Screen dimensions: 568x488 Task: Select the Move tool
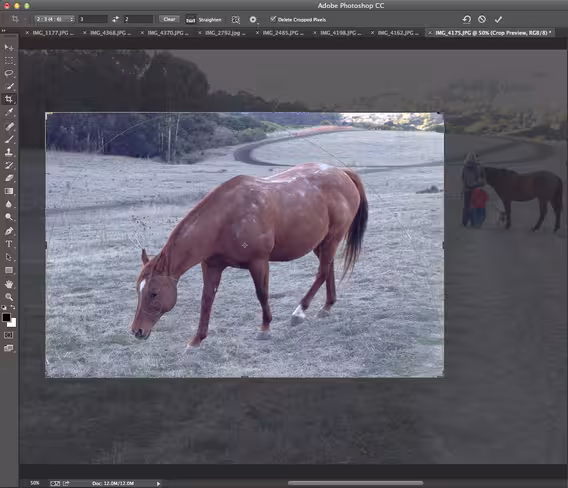[9, 47]
